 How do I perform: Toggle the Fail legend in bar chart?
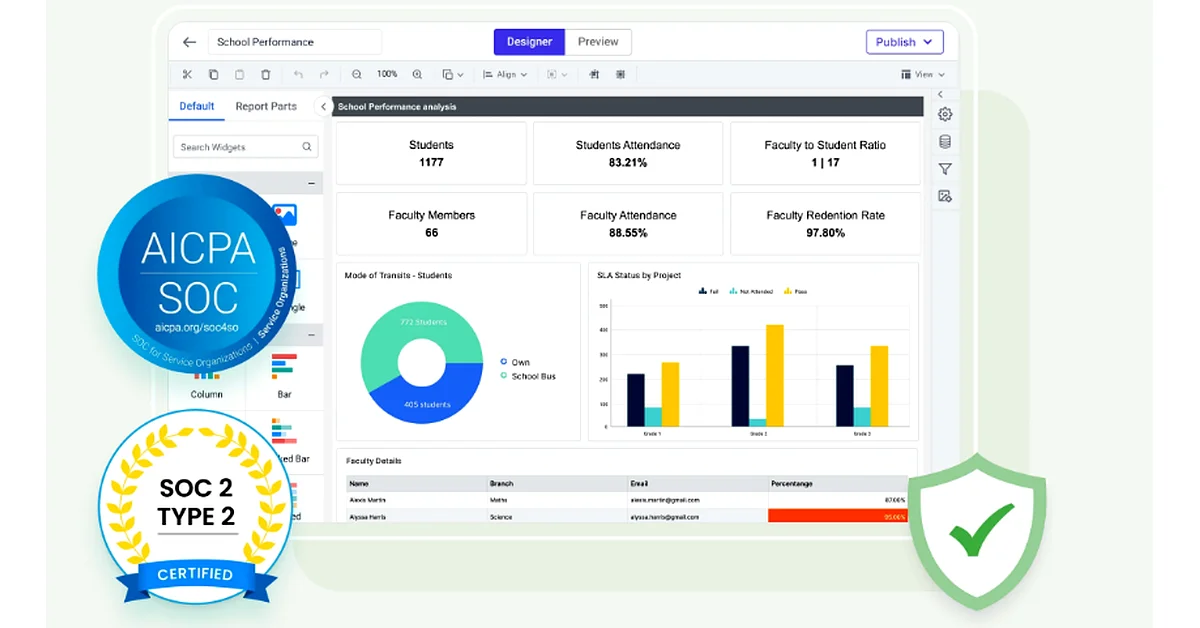click(709, 291)
